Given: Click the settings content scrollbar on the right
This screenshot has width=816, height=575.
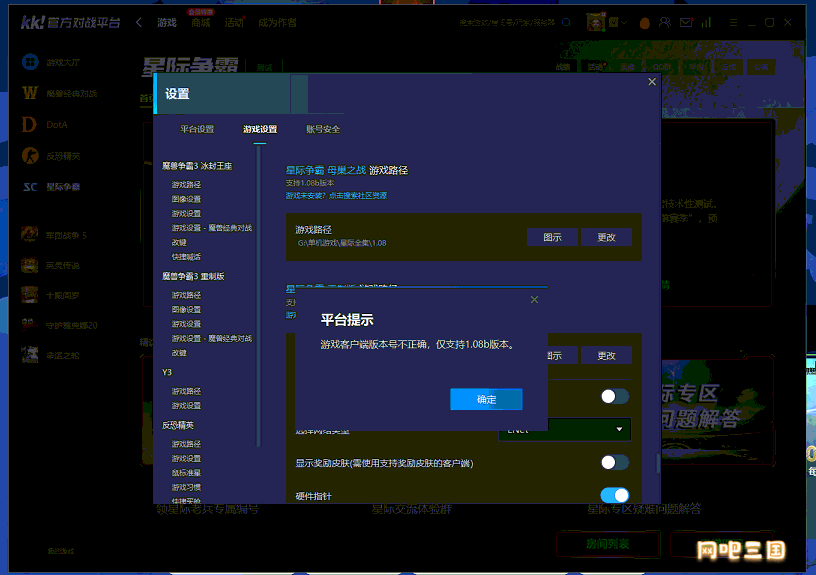Looking at the screenshot, I should pos(657,463).
